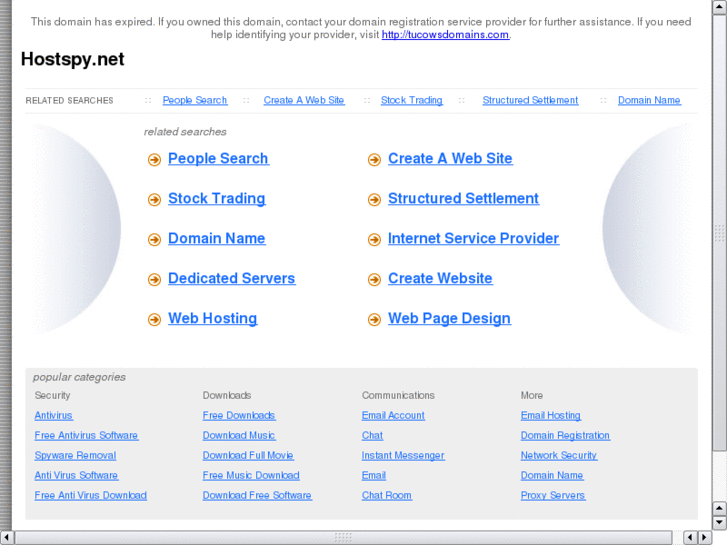This screenshot has width=727, height=545.
Task: Open the Email link under Communications
Action: 374,475
